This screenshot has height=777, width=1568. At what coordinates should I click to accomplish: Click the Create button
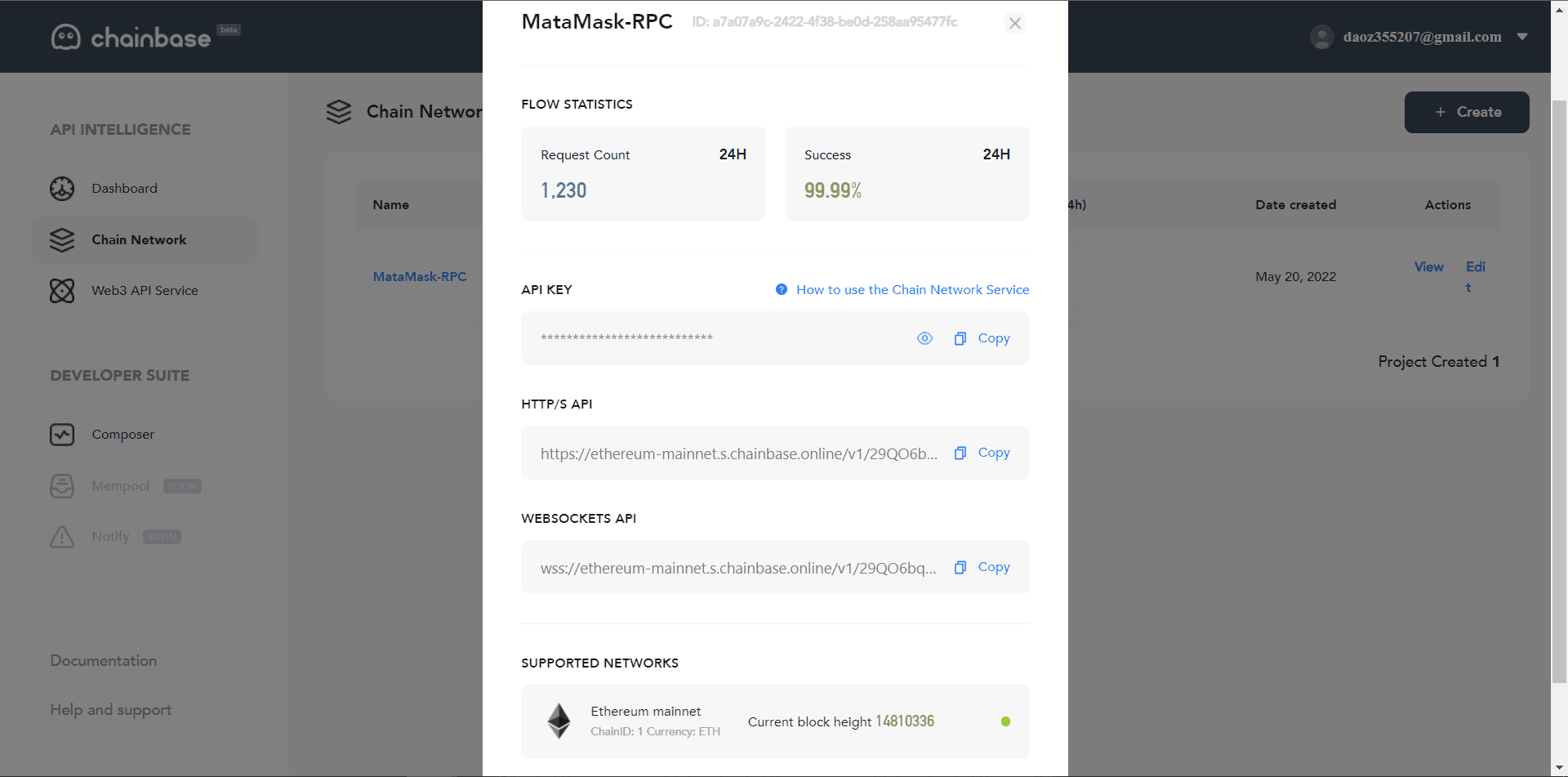1467,112
